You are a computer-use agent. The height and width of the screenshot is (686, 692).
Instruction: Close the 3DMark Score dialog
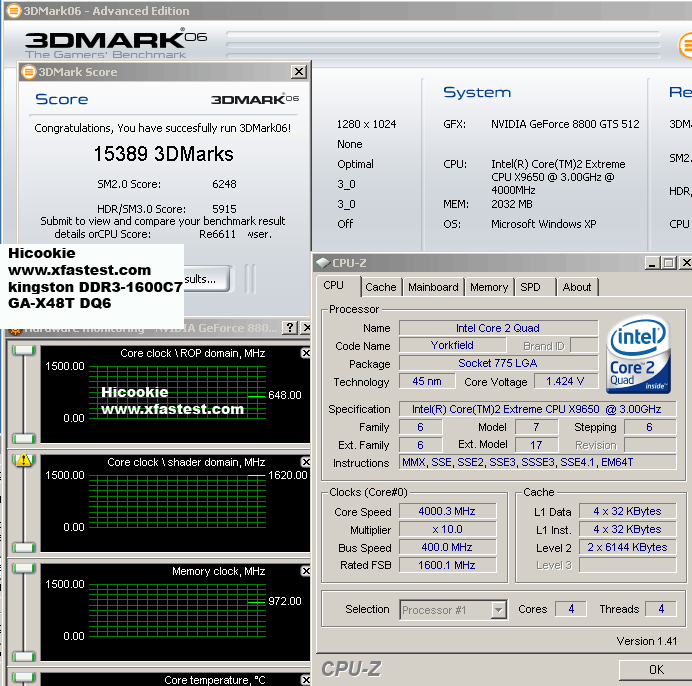299,72
